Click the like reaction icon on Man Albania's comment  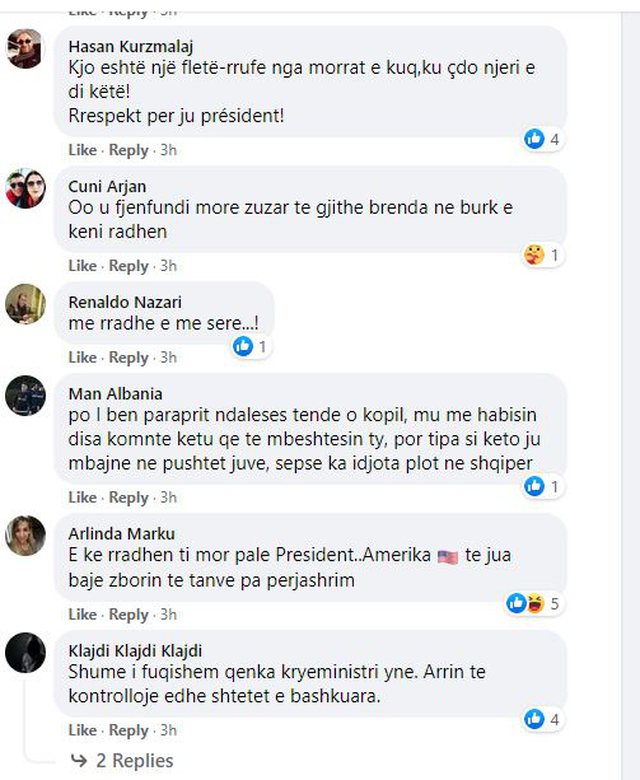pos(535,487)
